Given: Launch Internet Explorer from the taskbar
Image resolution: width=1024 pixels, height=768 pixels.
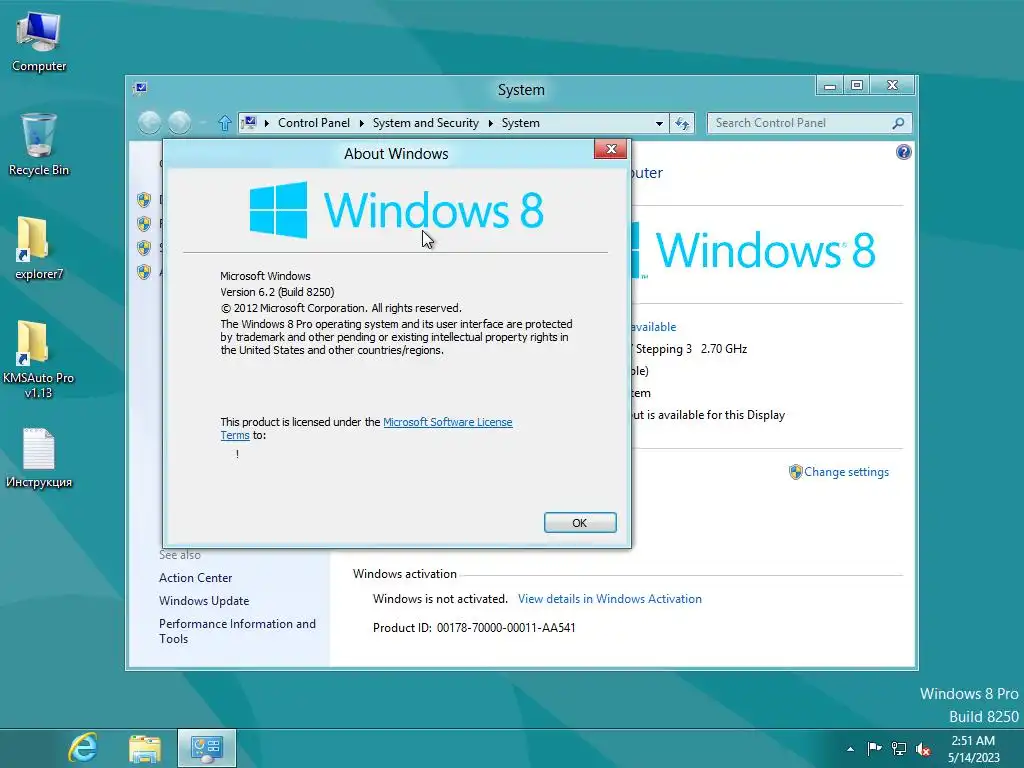Looking at the screenshot, I should pos(83,748).
